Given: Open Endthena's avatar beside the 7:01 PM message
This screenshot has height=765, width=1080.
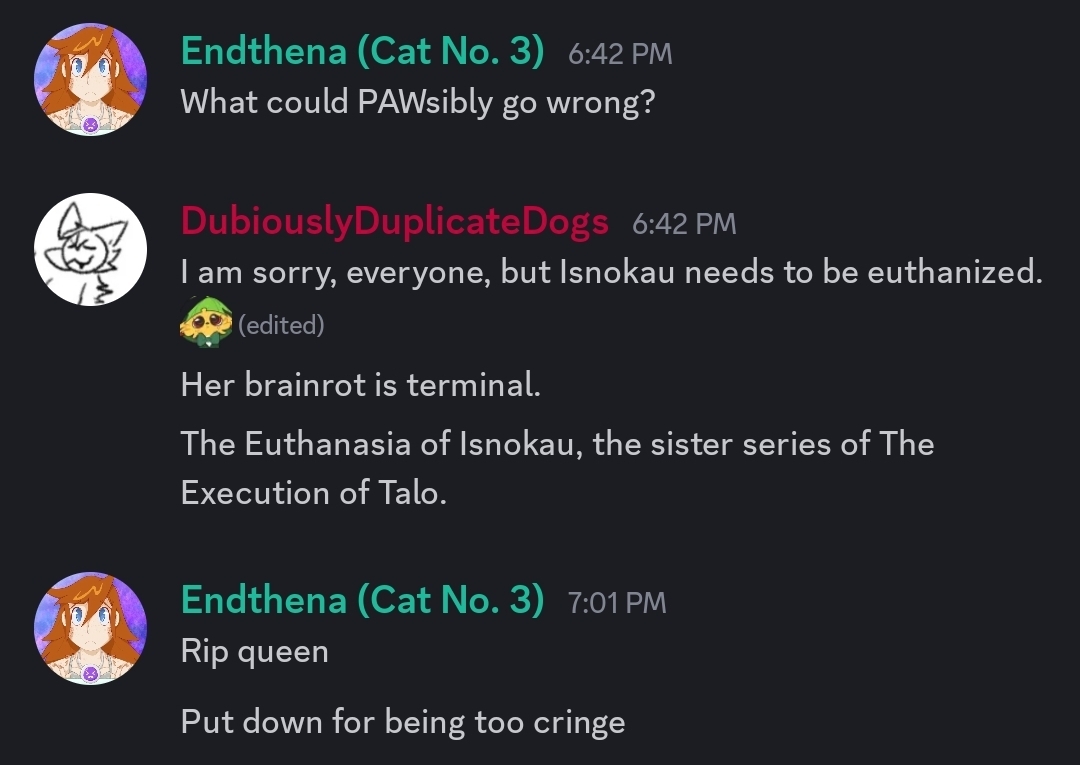Looking at the screenshot, I should tap(90, 628).
